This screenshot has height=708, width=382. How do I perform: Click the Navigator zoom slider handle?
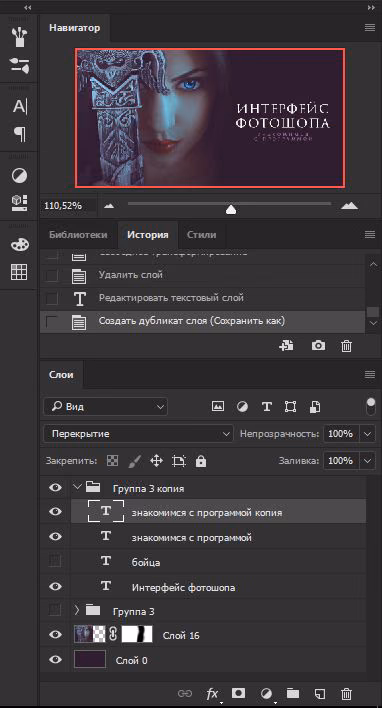pyautogui.click(x=231, y=210)
